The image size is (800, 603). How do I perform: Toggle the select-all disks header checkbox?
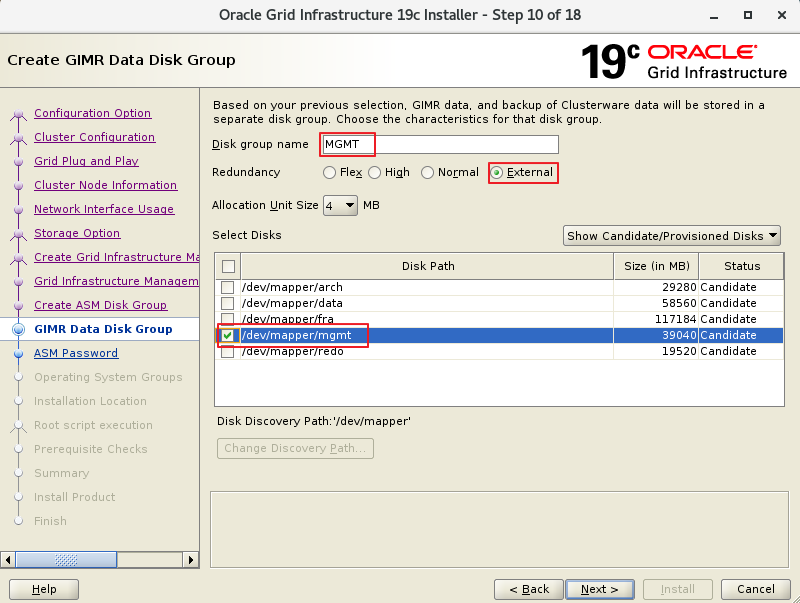228,266
